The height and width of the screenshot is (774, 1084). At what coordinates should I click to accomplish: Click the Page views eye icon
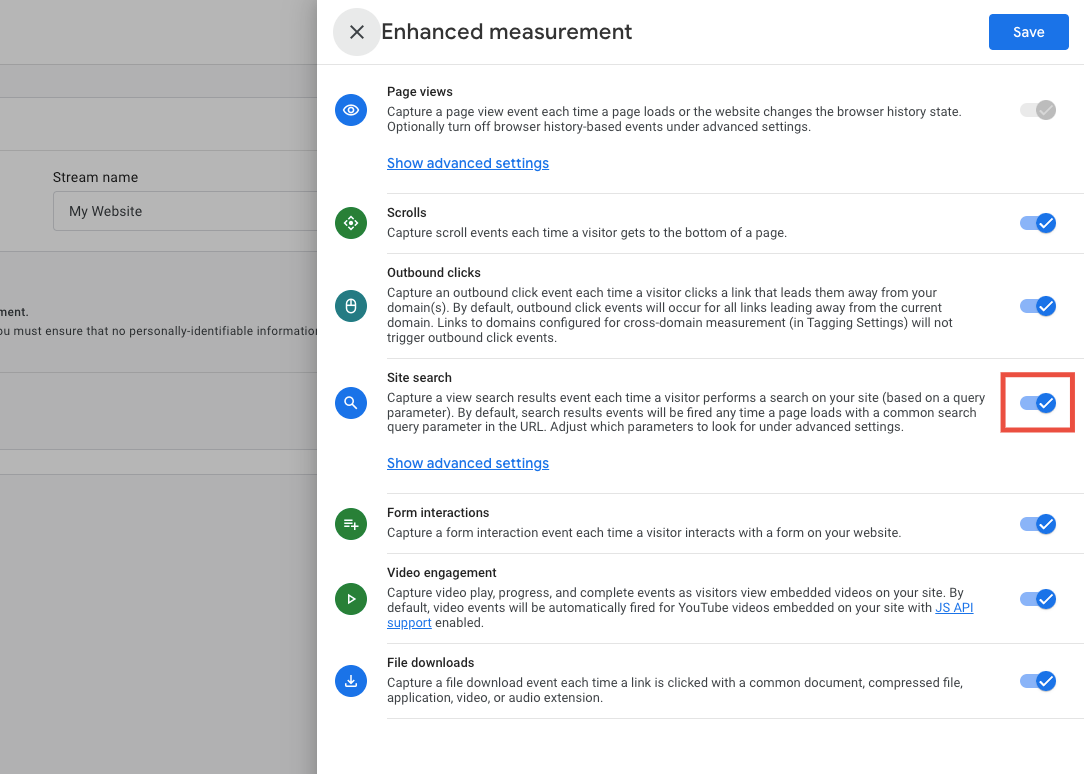coord(351,110)
